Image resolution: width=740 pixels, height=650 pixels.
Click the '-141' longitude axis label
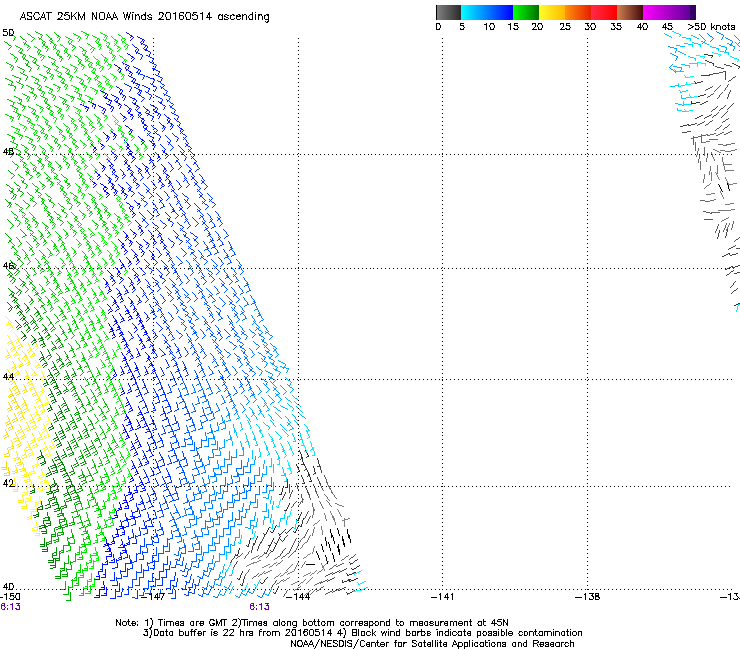pos(442,597)
